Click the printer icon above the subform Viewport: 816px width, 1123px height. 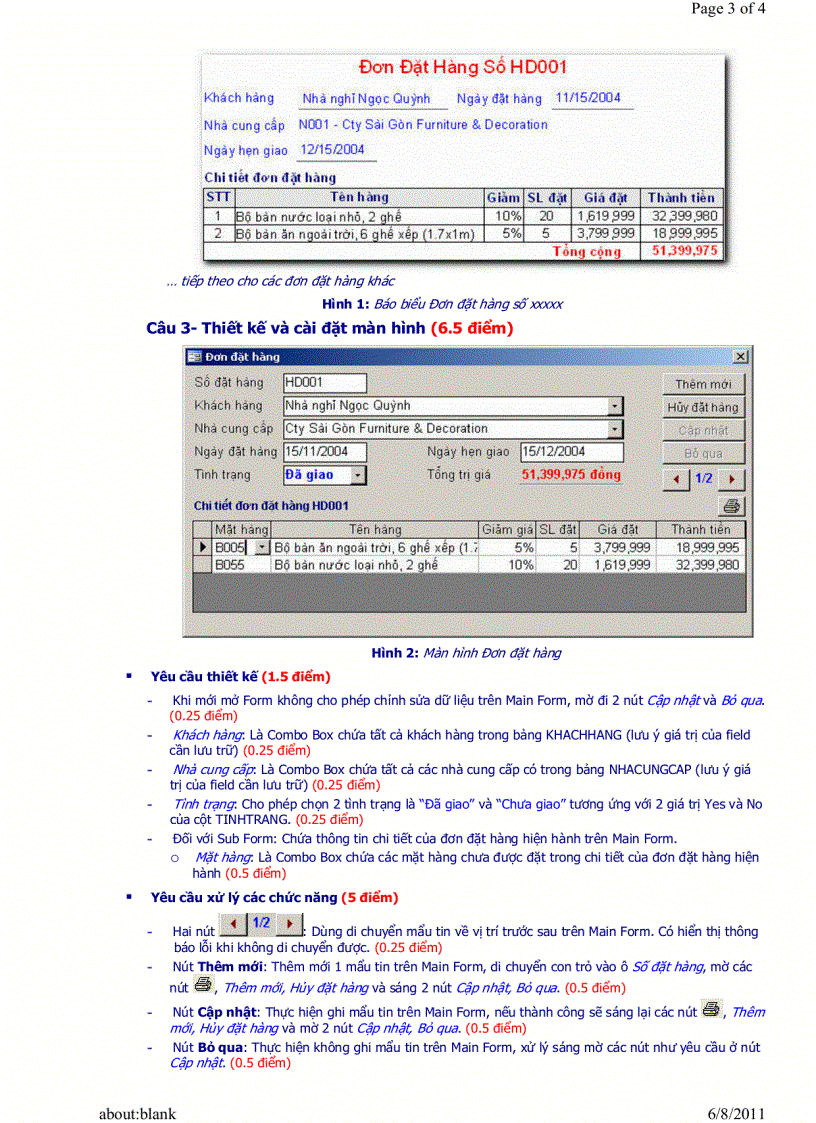click(x=733, y=506)
